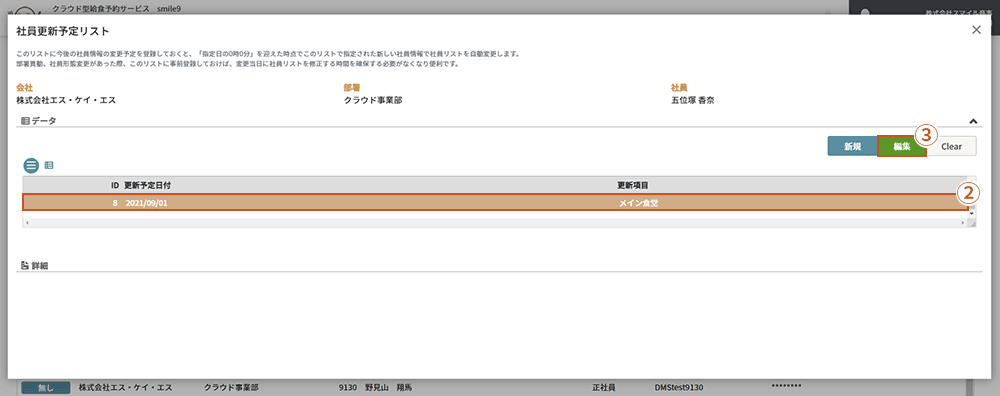Click the horizontal scrollbar left arrow
The image size is (1000, 396).
click(x=27, y=223)
